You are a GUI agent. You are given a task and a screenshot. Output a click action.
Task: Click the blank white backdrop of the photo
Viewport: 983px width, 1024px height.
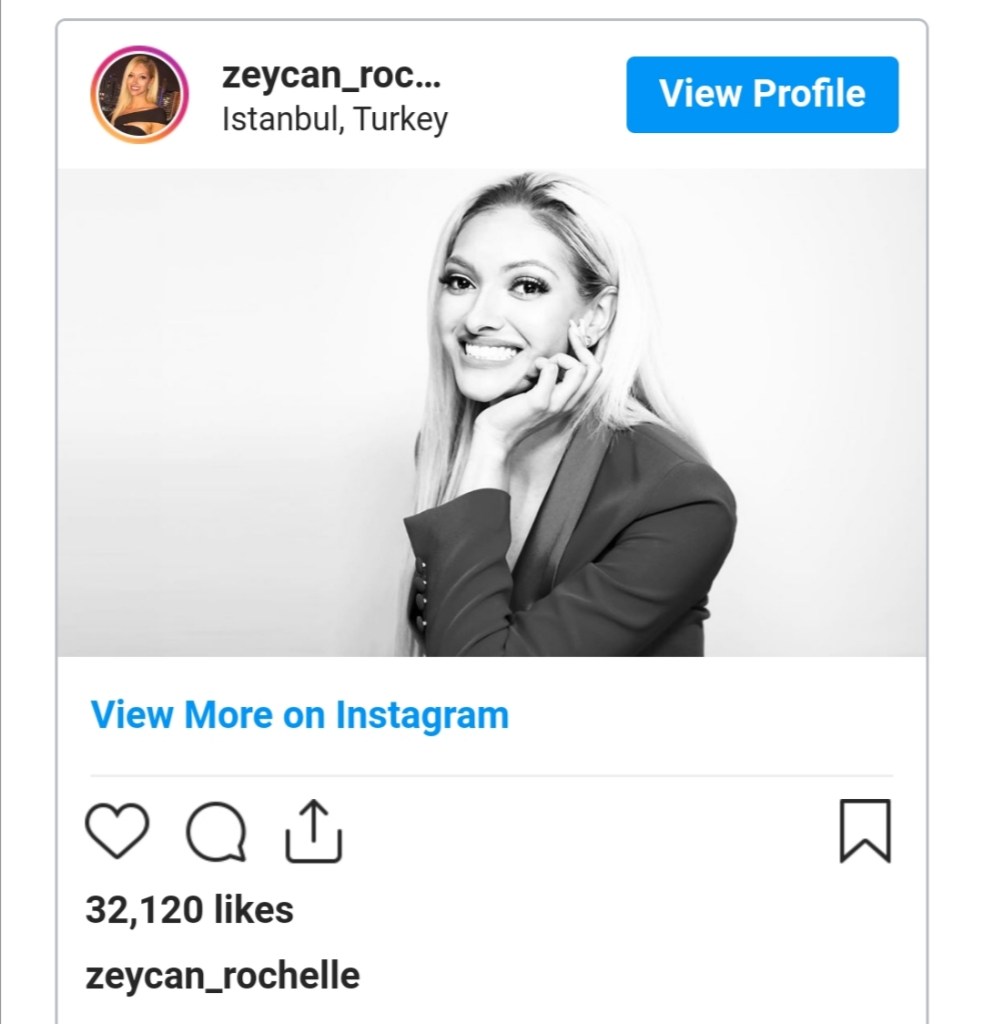click(x=220, y=400)
